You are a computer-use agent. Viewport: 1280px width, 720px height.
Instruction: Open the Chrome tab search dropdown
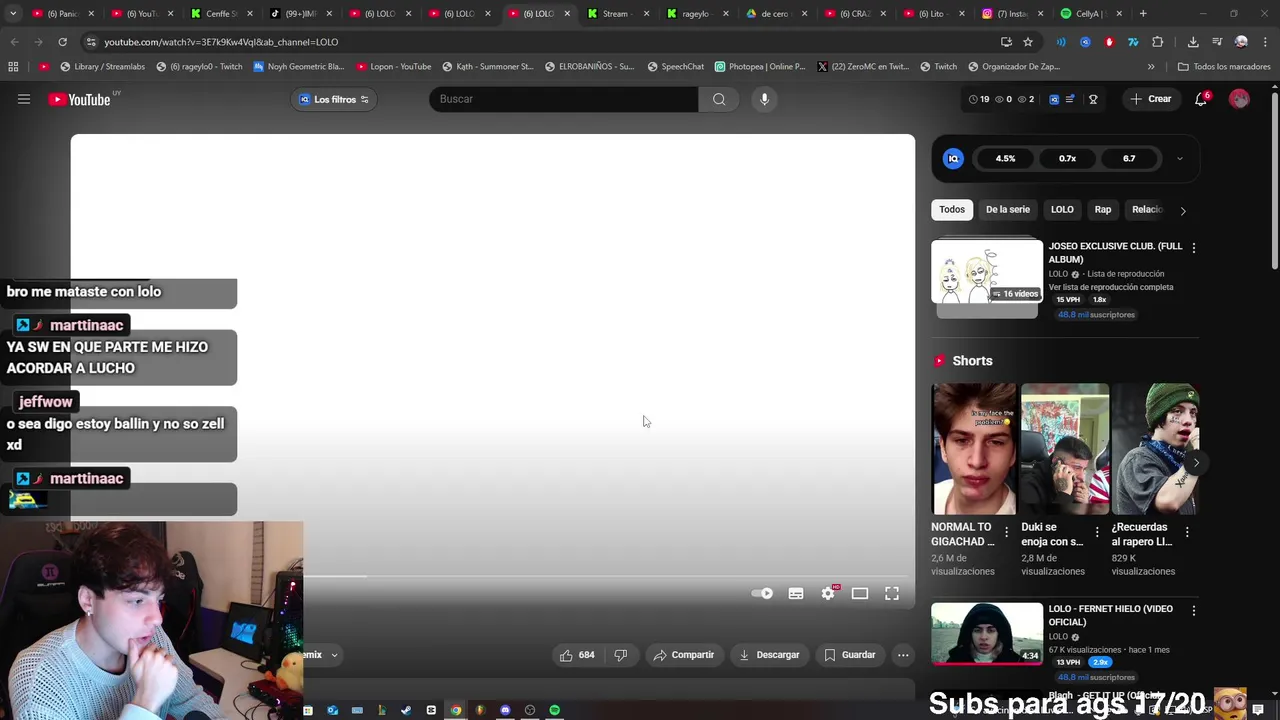click(x=14, y=14)
